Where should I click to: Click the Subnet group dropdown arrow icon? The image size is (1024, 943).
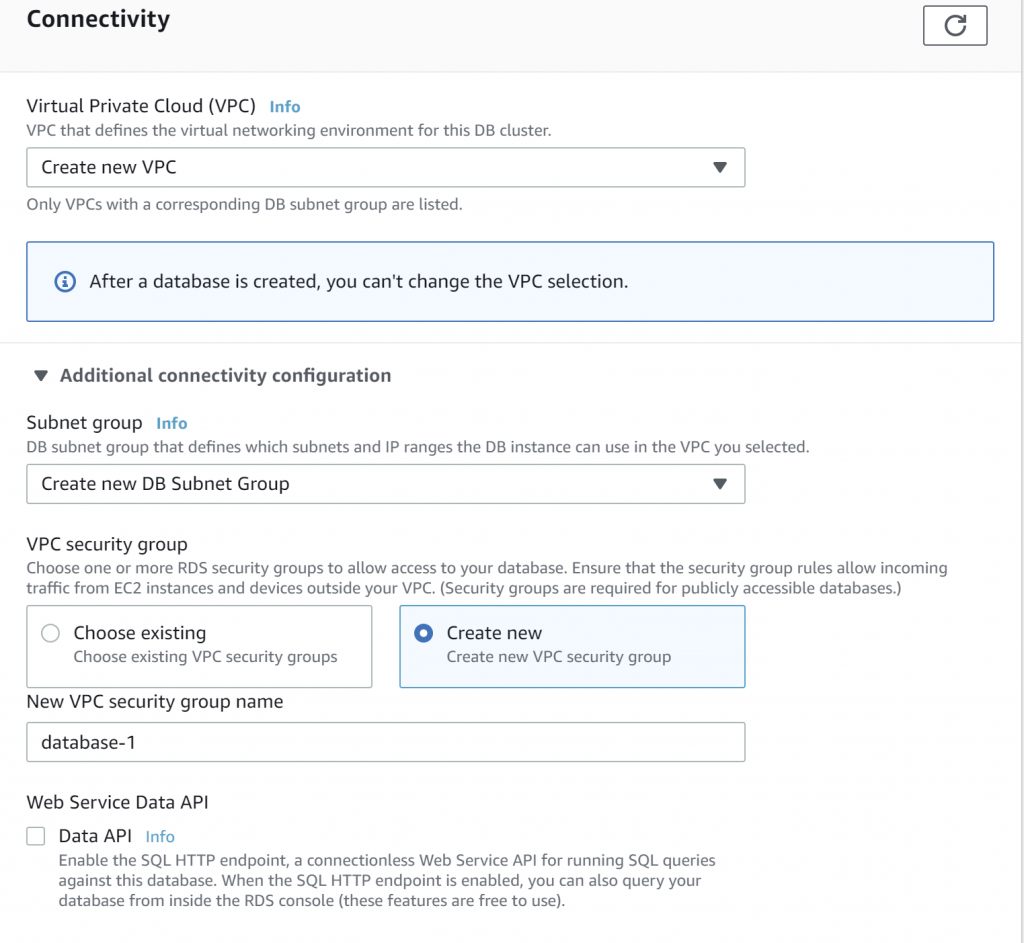tap(720, 484)
